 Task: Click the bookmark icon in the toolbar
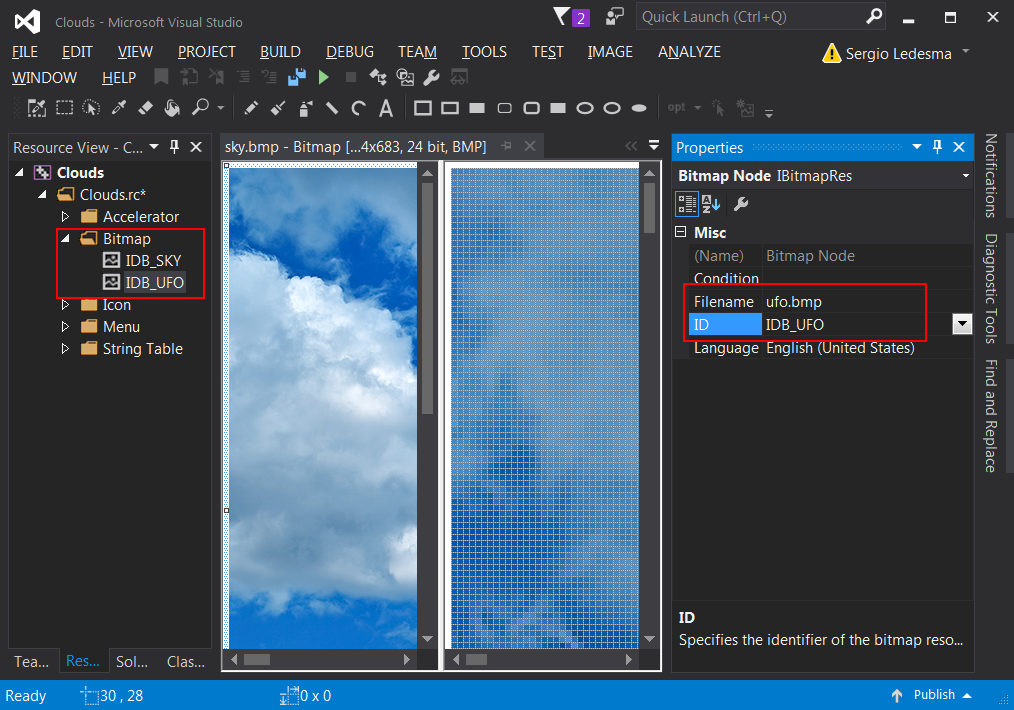pos(161,78)
